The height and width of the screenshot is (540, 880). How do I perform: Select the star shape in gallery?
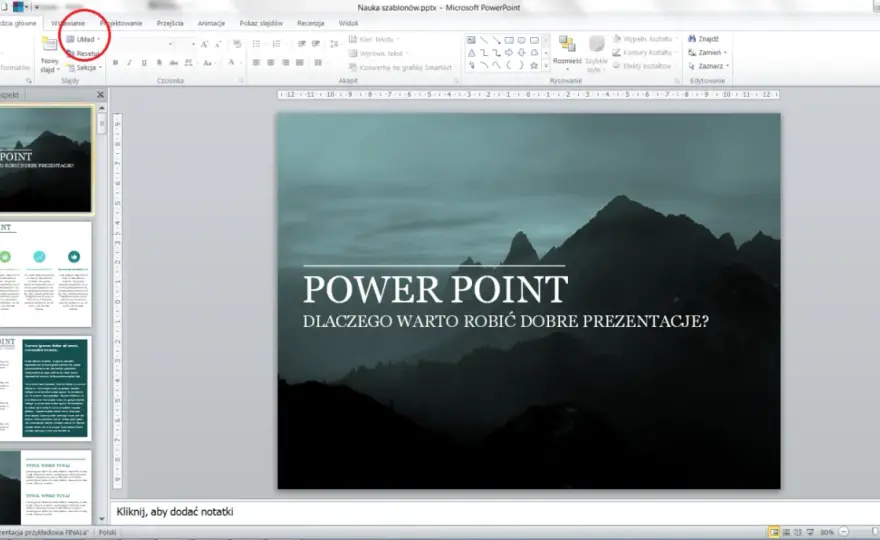[534, 66]
